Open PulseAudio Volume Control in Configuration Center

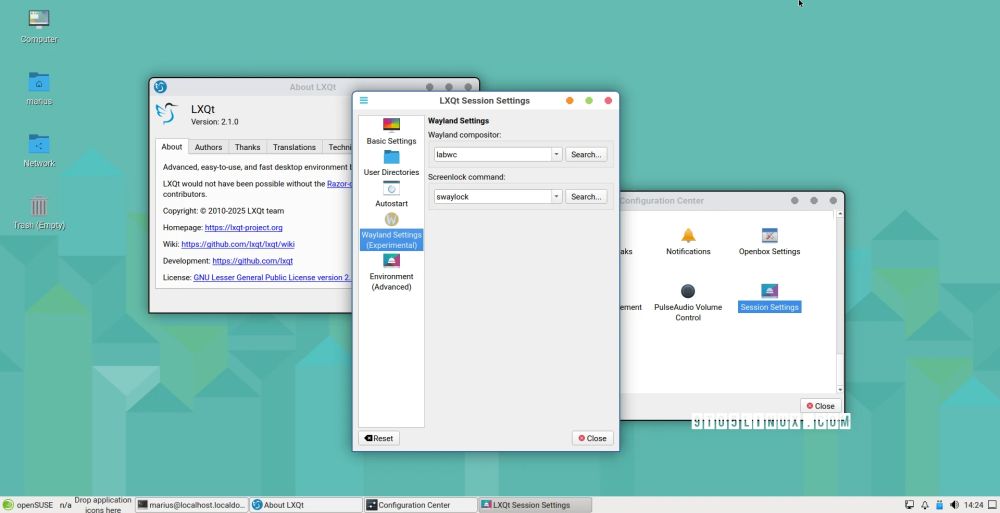688,302
